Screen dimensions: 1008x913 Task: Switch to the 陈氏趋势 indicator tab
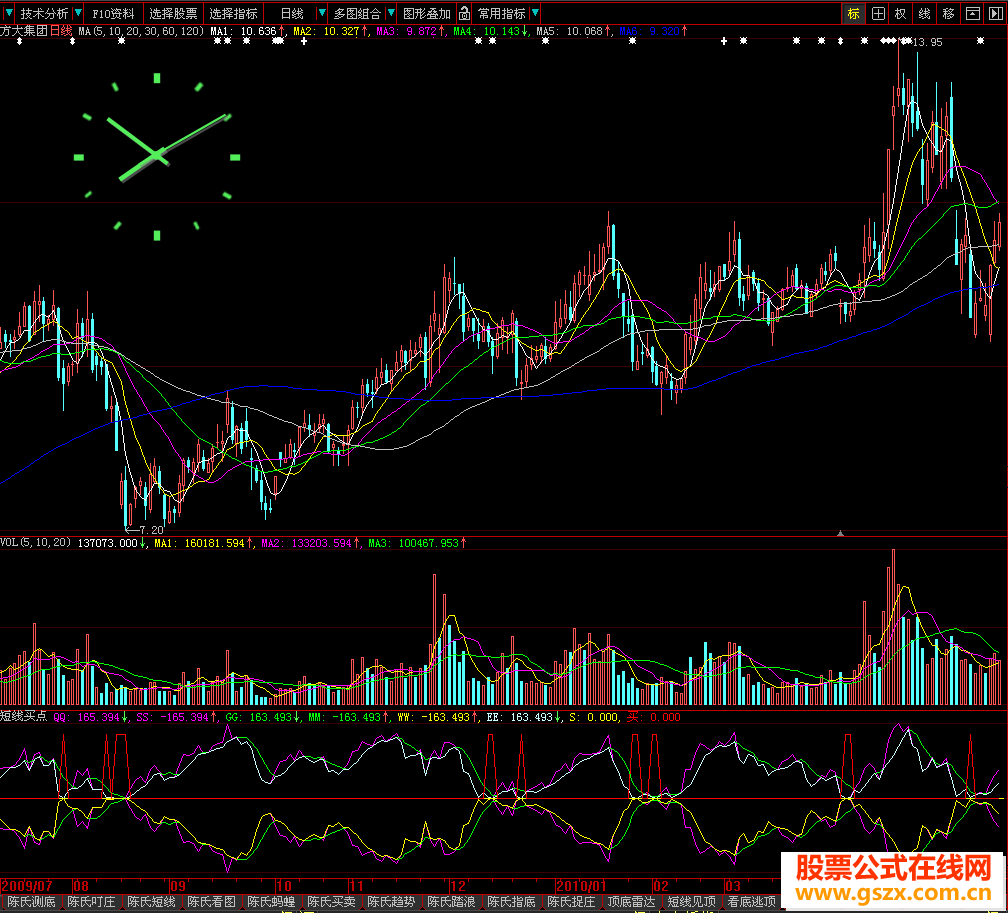pos(391,902)
